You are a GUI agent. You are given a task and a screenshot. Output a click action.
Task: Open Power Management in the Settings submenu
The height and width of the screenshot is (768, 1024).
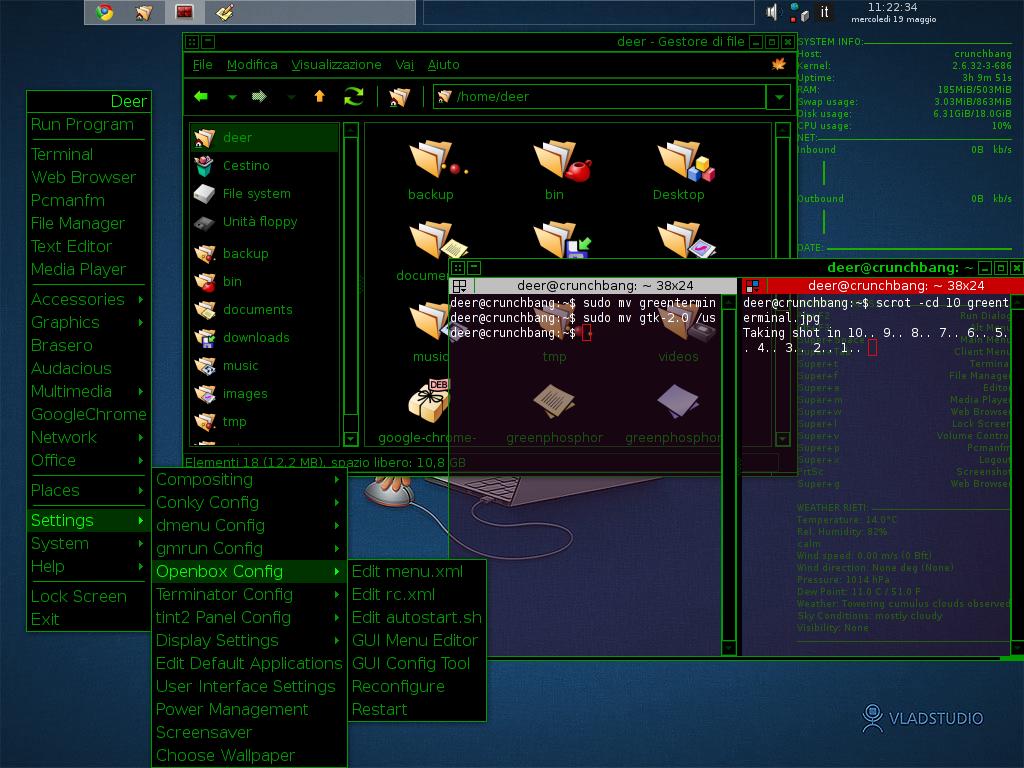(249, 709)
